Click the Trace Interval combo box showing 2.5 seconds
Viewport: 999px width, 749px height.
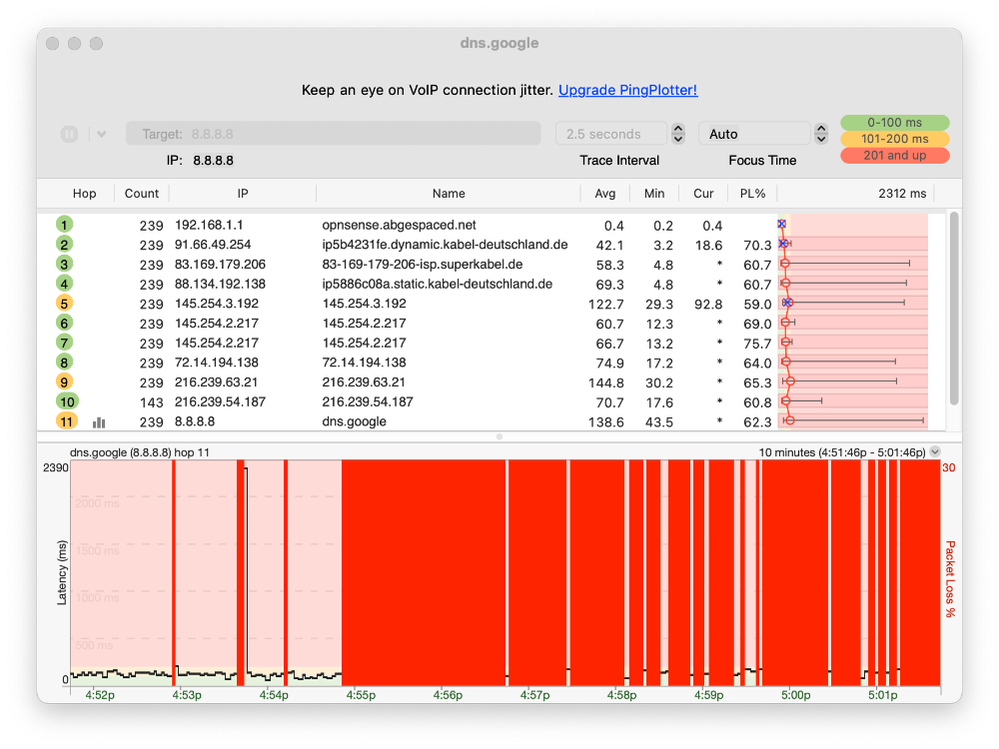tap(611, 134)
